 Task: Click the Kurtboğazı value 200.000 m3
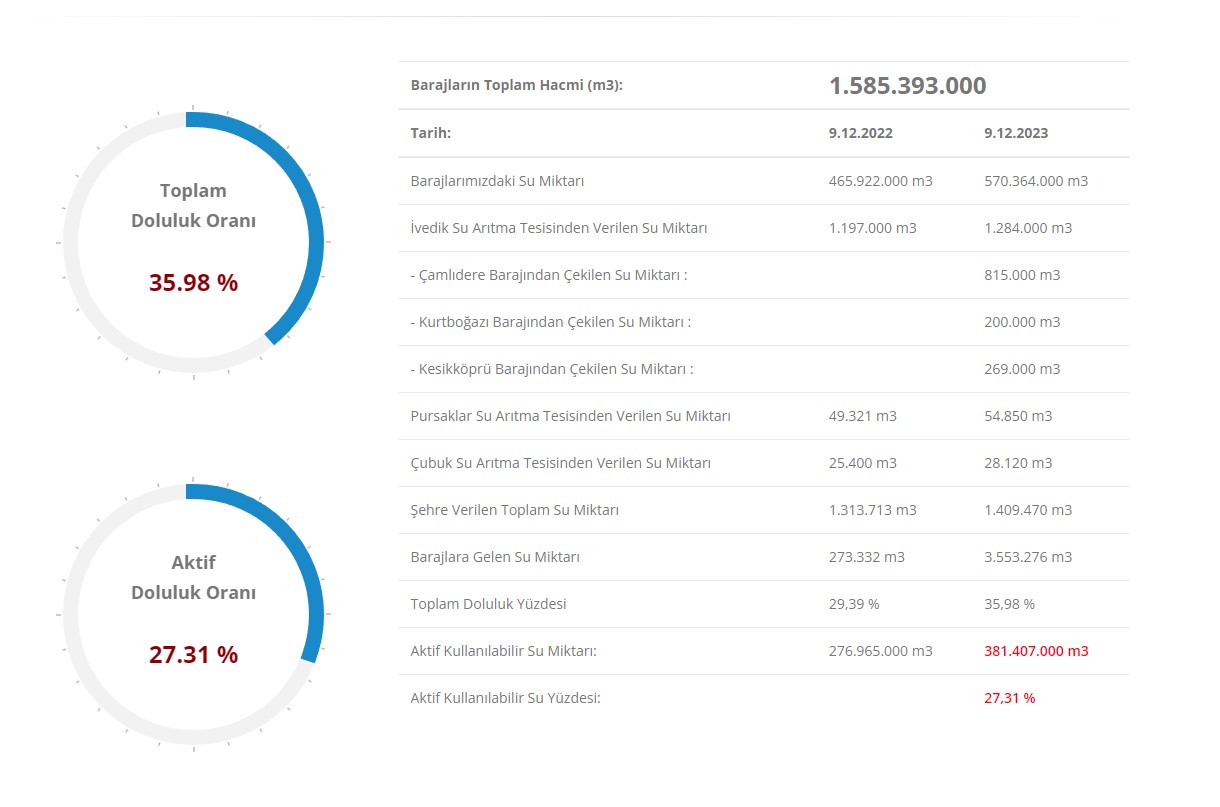click(x=1022, y=322)
